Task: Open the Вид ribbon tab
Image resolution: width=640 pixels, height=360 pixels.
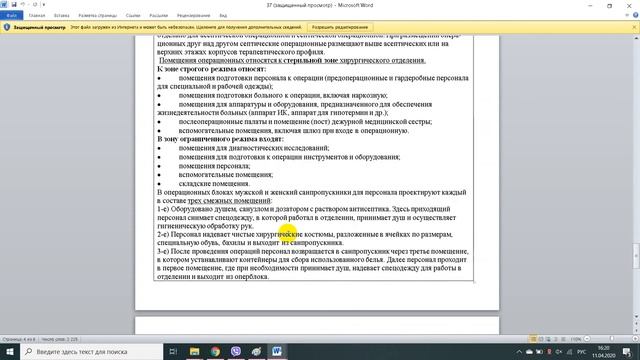Action: (x=223, y=16)
